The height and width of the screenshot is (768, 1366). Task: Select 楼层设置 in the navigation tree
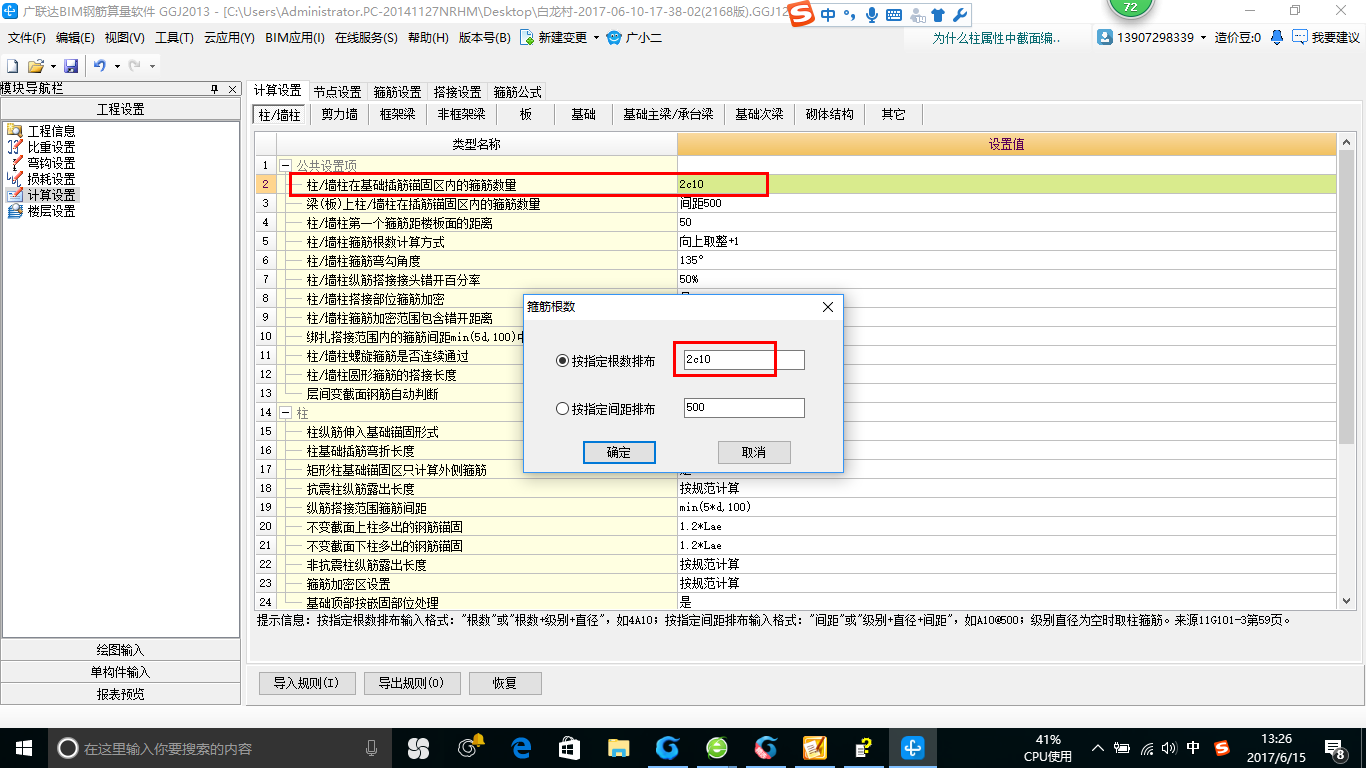point(51,211)
